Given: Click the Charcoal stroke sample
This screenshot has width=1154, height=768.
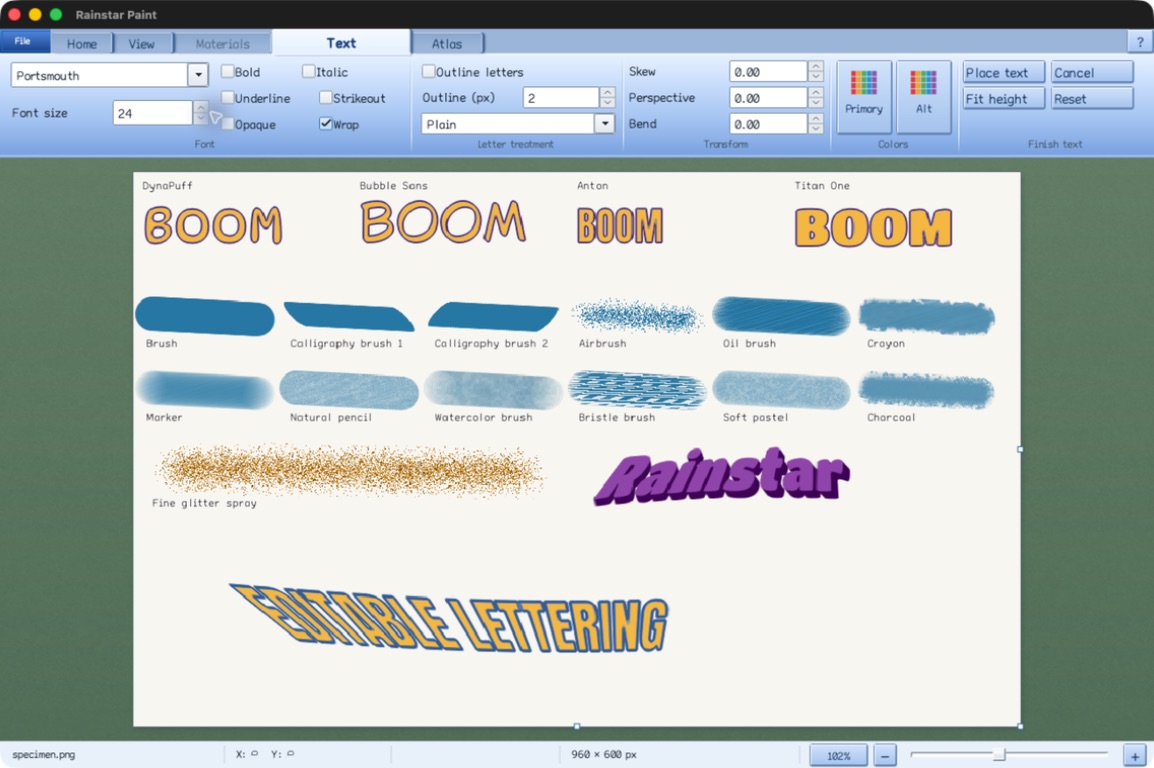Looking at the screenshot, I should point(926,389).
